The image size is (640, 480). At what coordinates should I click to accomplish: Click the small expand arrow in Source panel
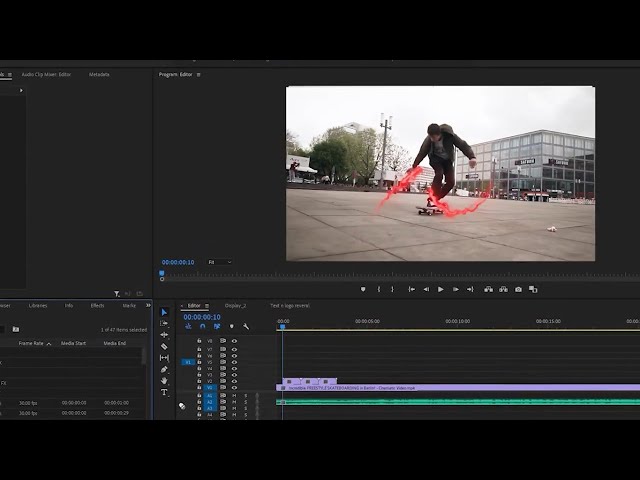(21, 90)
